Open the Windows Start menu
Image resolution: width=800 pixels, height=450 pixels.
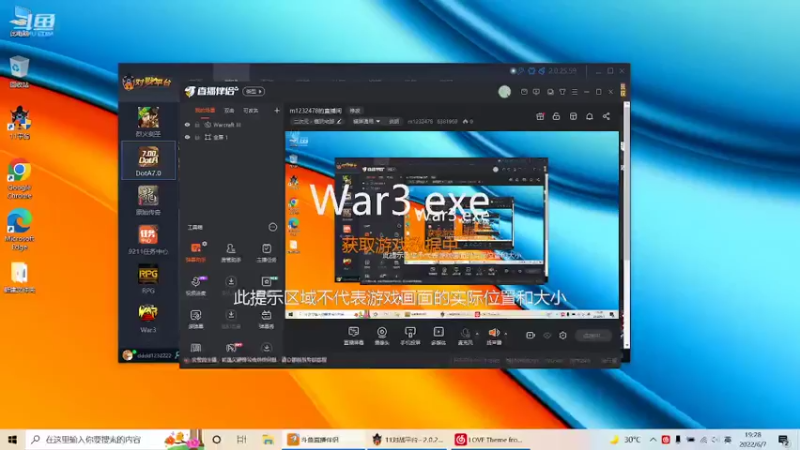click(x=12, y=439)
